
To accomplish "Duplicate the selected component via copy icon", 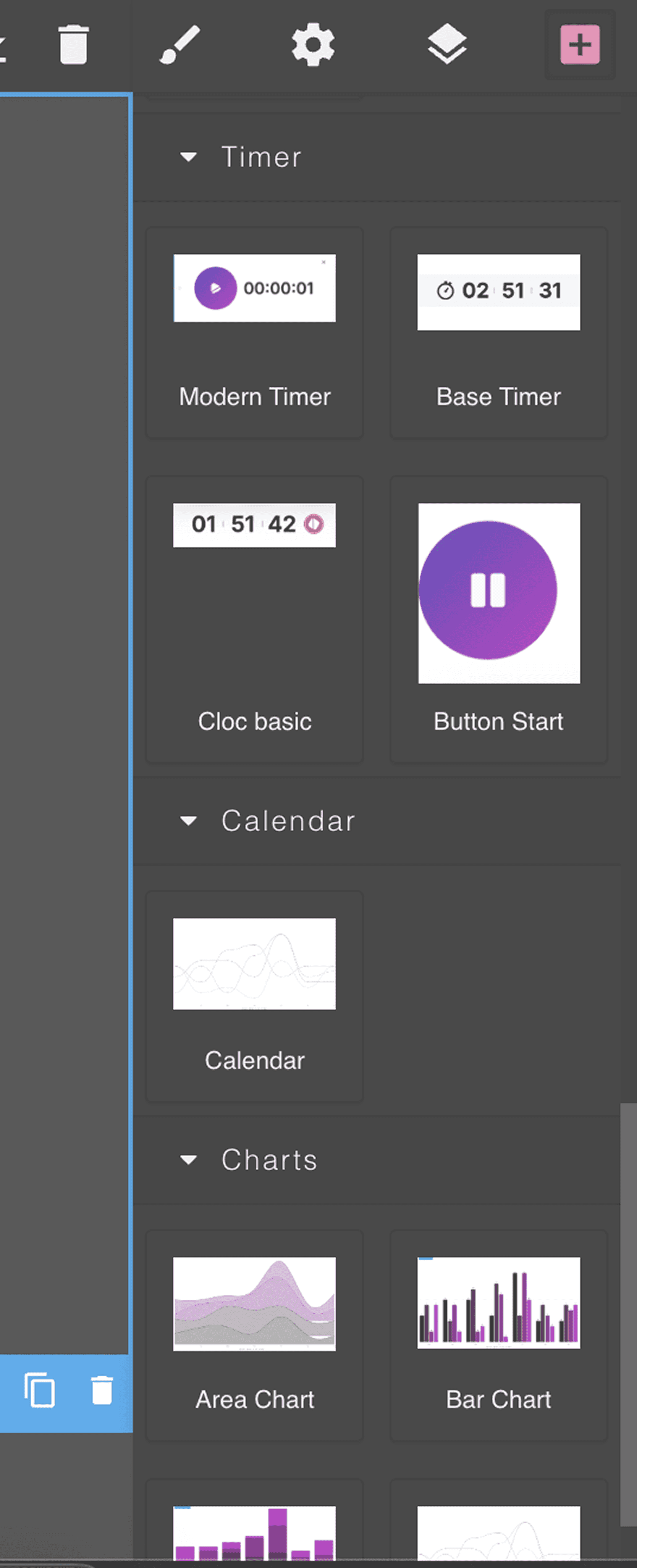I will pos(40,1391).
